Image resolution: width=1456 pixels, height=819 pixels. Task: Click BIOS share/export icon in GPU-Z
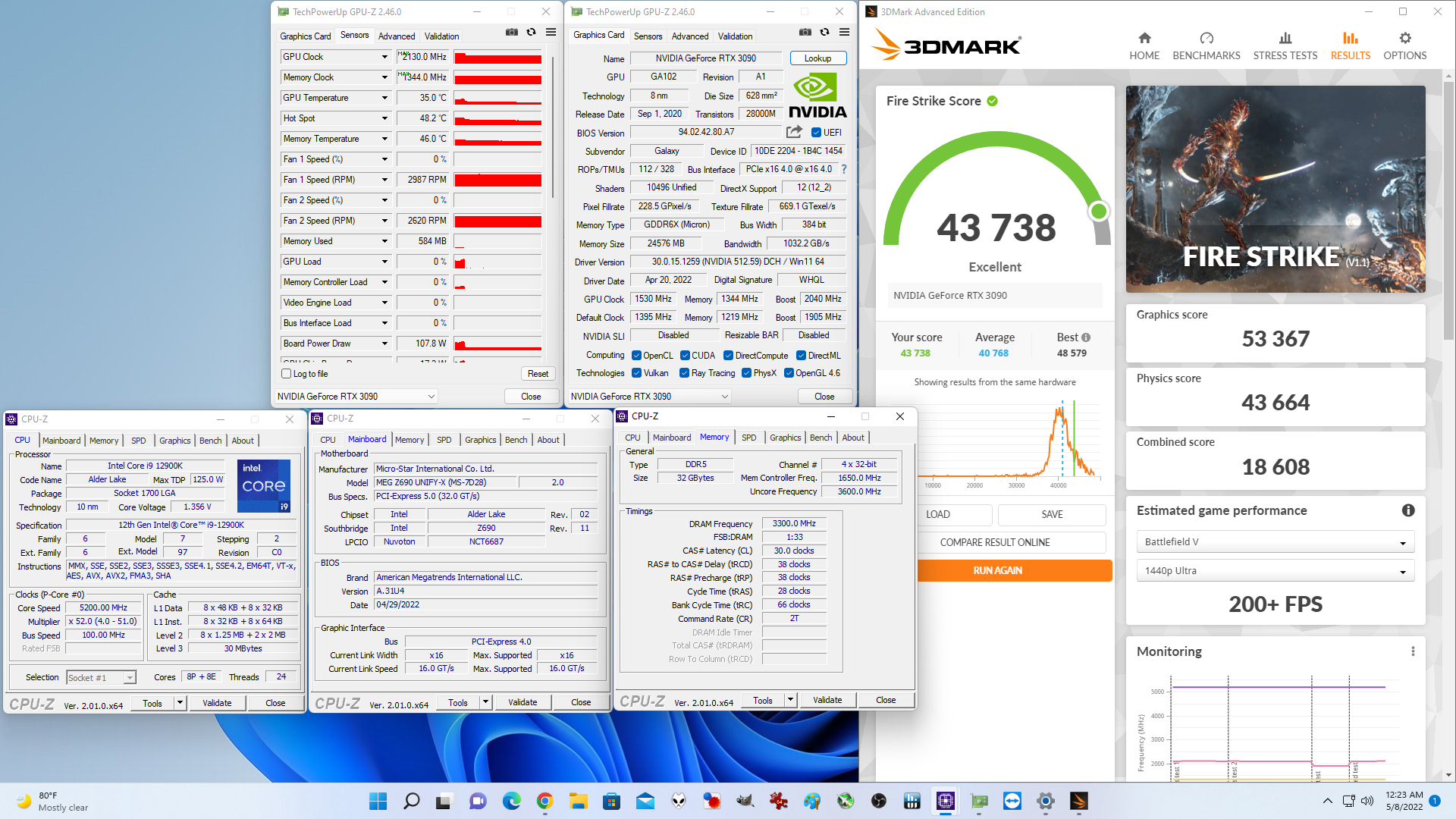(x=794, y=132)
